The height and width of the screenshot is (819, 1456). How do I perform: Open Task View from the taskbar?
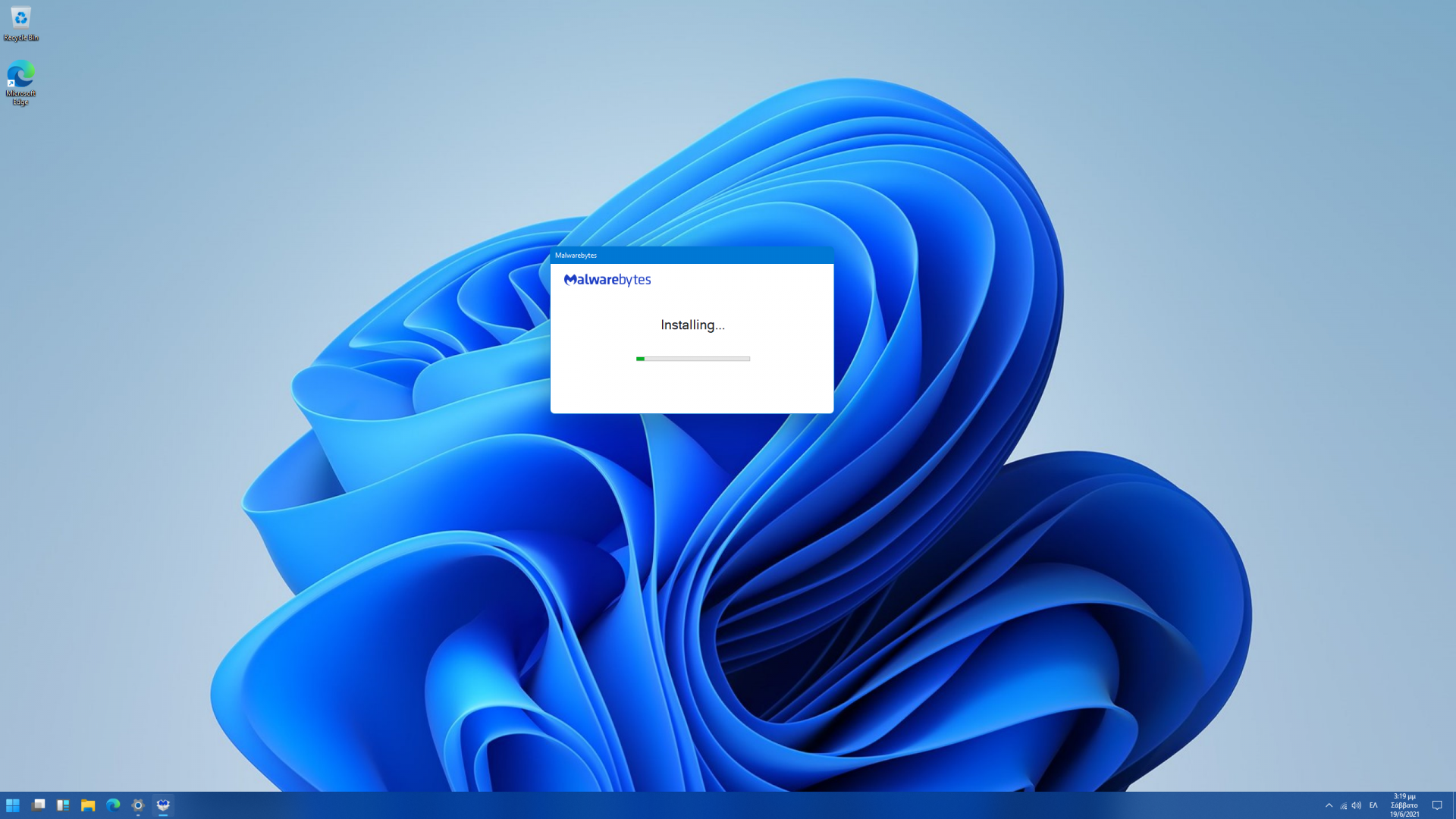(x=38, y=805)
